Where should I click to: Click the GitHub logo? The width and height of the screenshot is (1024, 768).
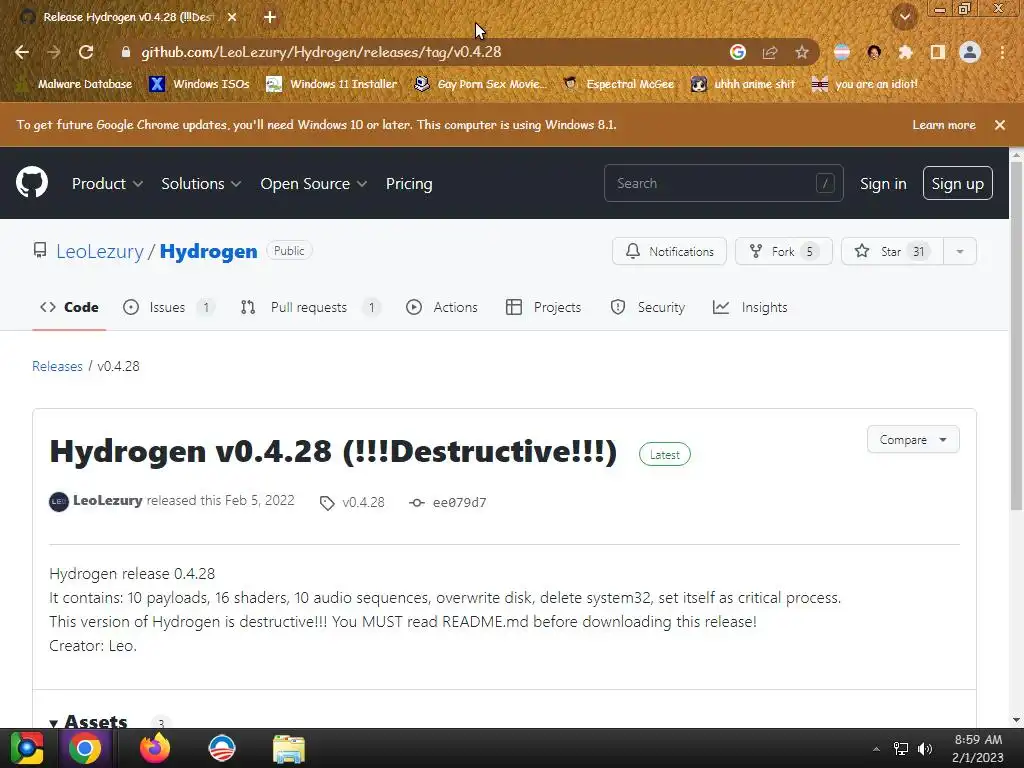click(32, 183)
